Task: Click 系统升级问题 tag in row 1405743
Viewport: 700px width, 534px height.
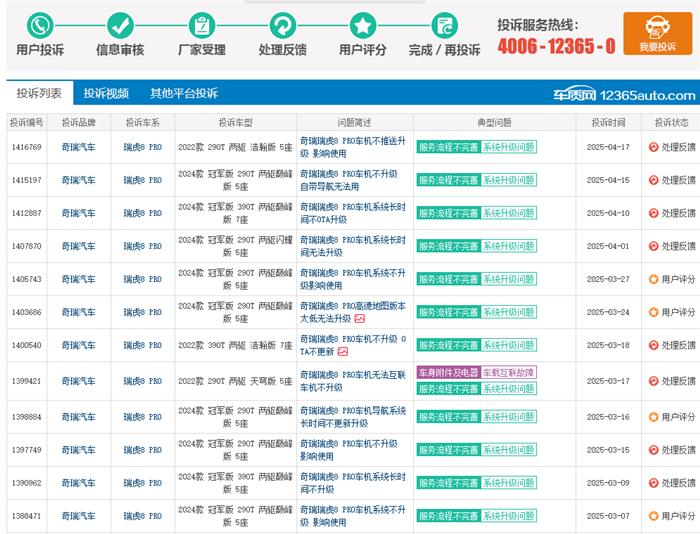Action: 508,279
